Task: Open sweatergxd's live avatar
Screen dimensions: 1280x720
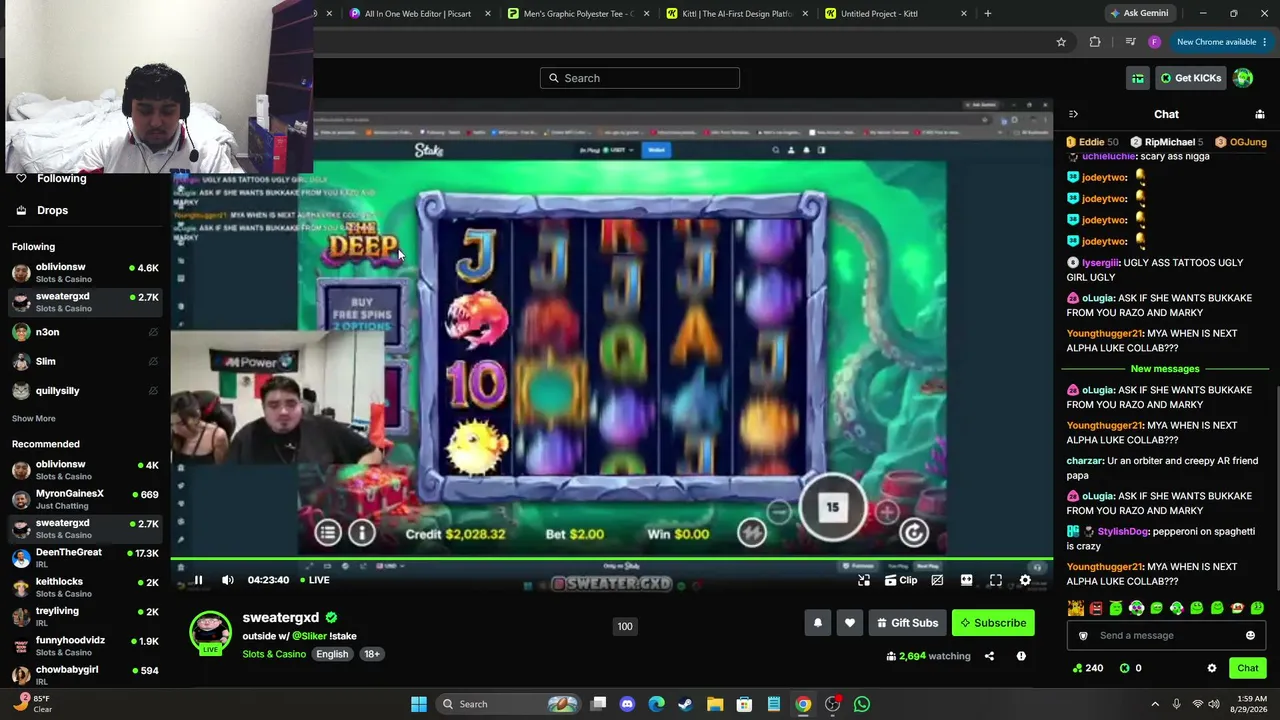Action: click(x=210, y=632)
